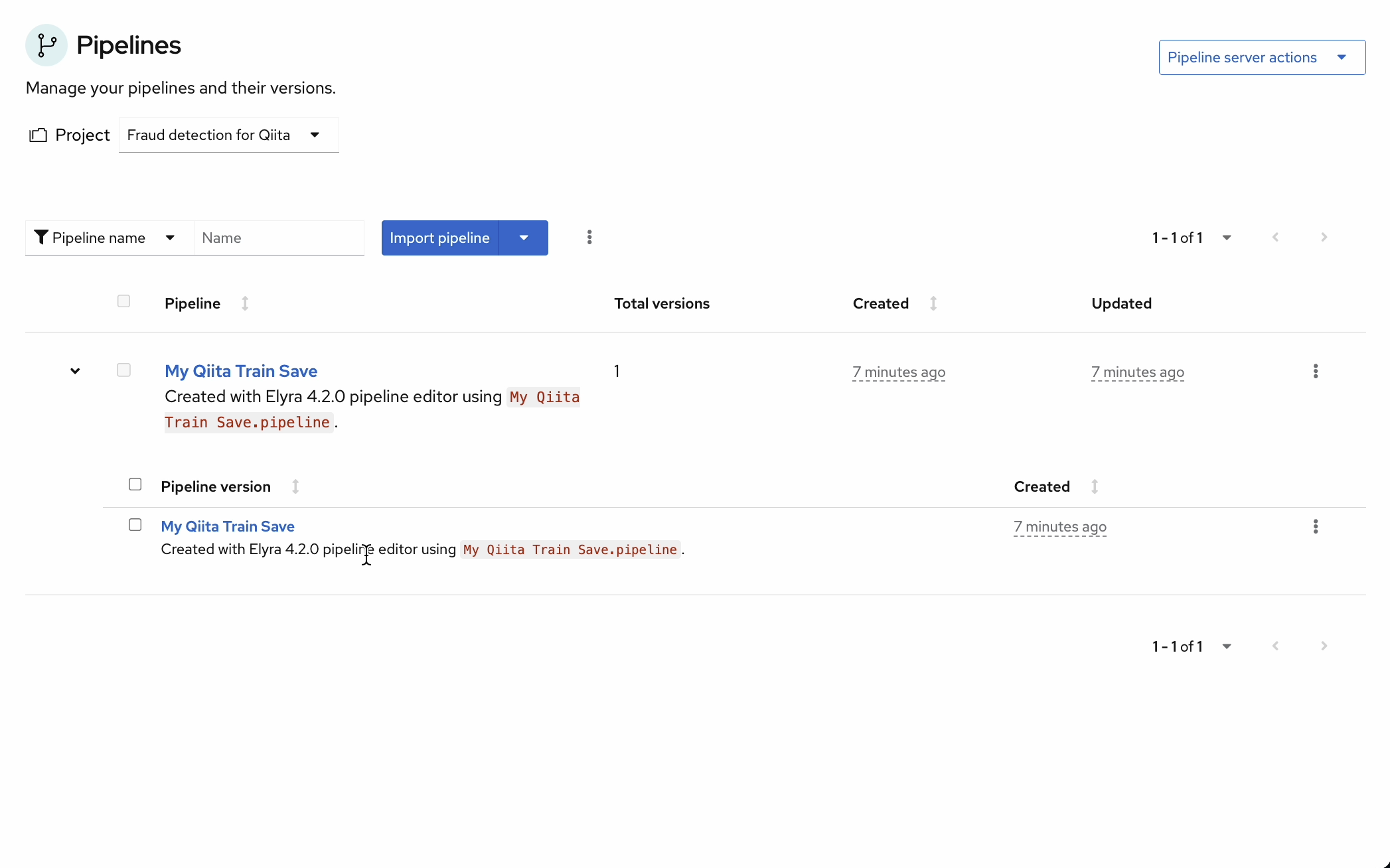Click the Name filter input field
The image size is (1390, 868).
(279, 238)
